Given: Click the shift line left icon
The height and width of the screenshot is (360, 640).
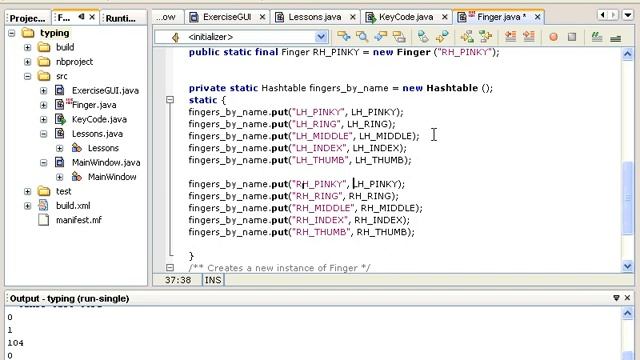Looking at the screenshot, I should pyautogui.click(x=510, y=37).
